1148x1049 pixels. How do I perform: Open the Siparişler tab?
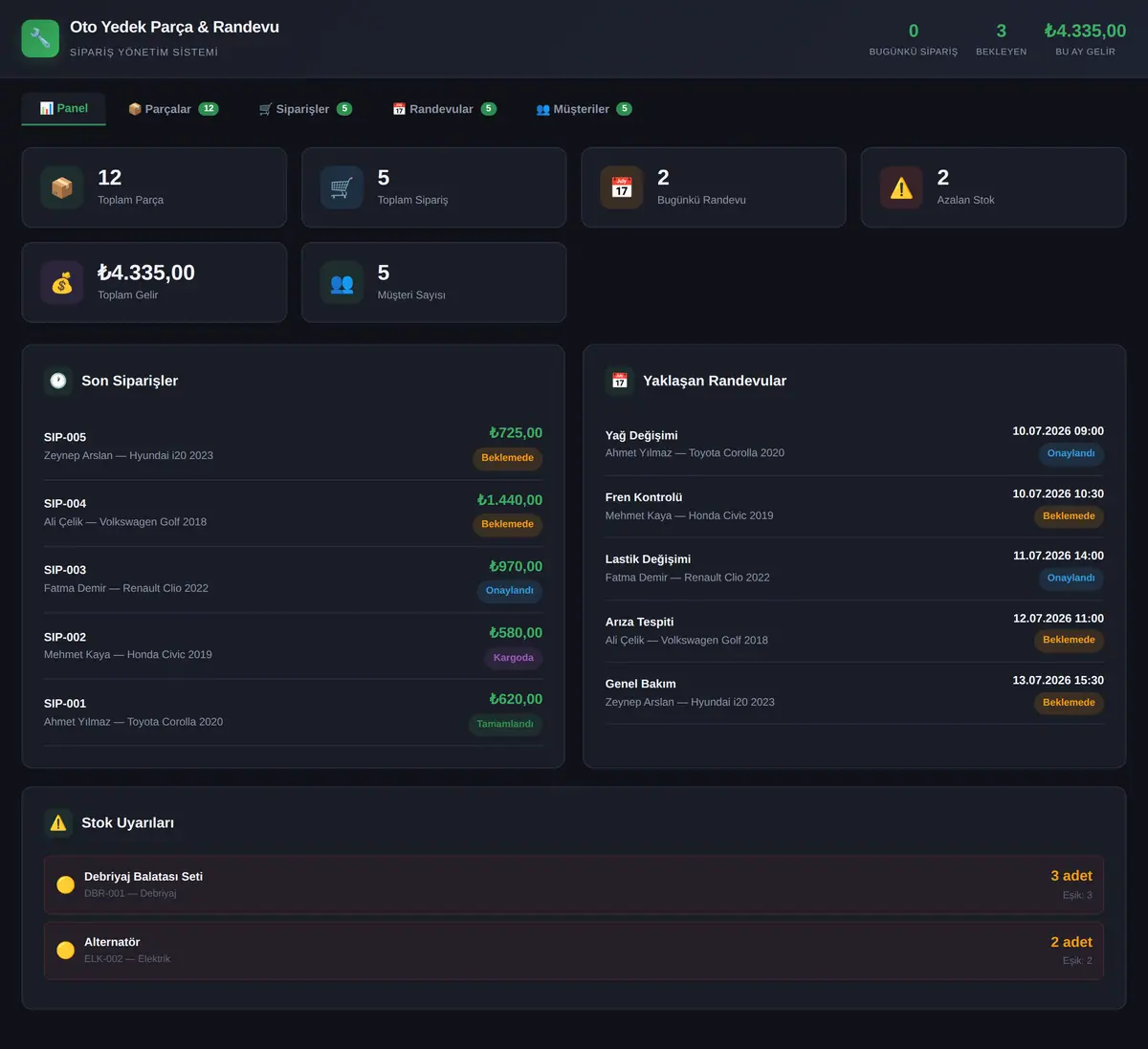[x=305, y=109]
